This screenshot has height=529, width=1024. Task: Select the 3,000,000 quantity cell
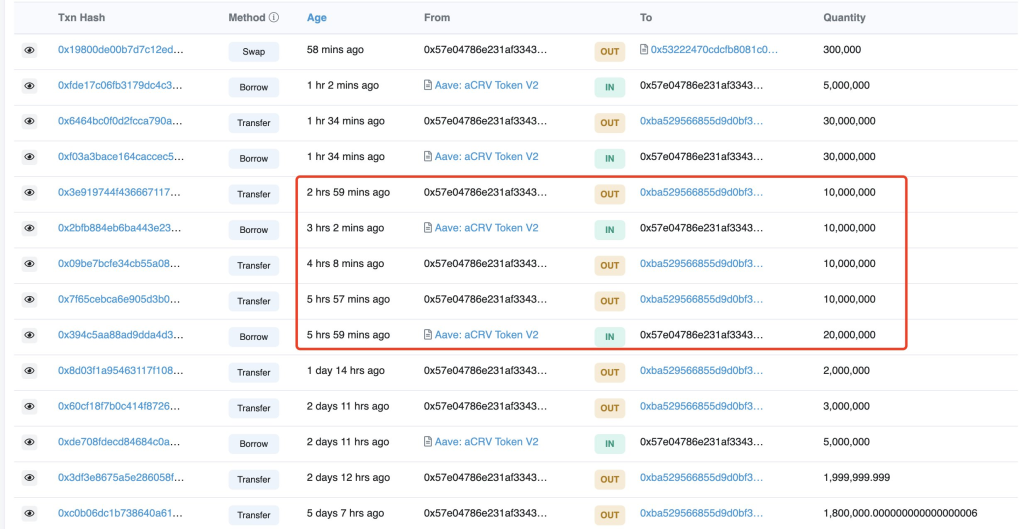pos(846,406)
